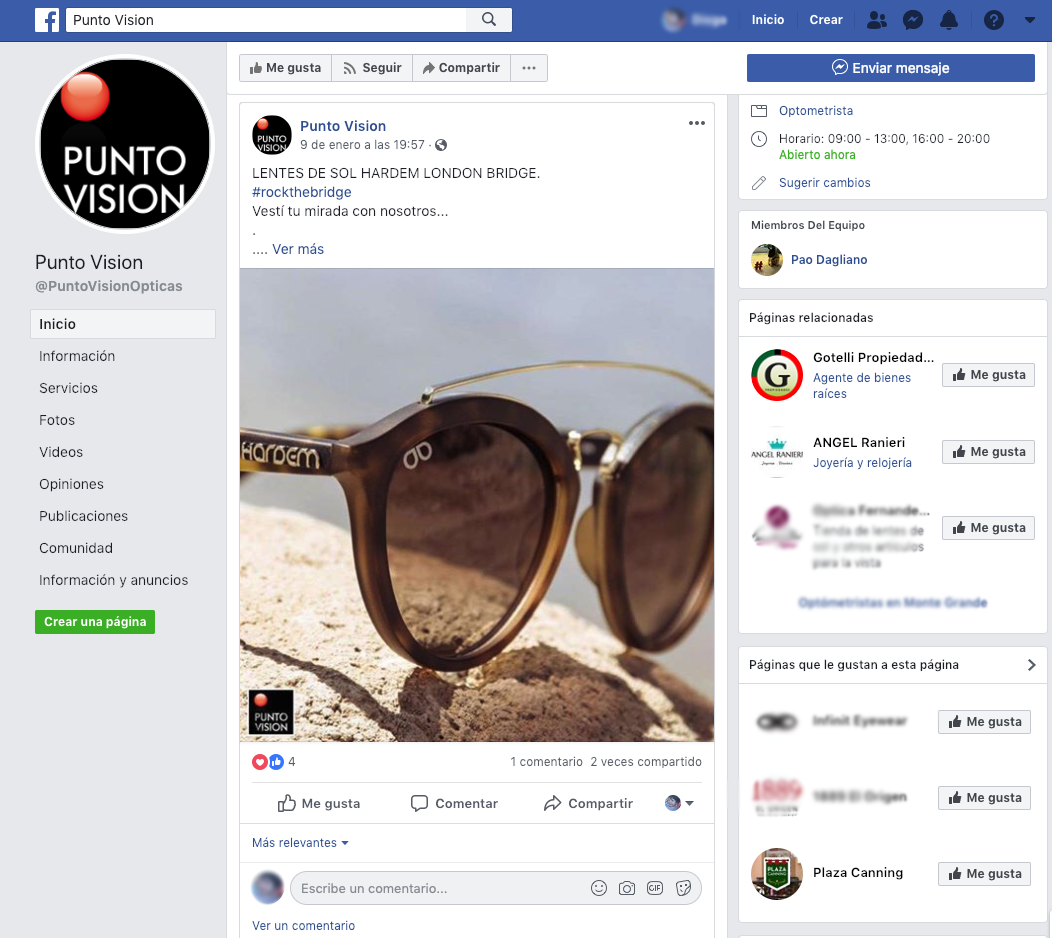Viewport: 1052px width, 938px height.
Task: Open the Publicaciones sidebar tab
Action: click(x=83, y=516)
